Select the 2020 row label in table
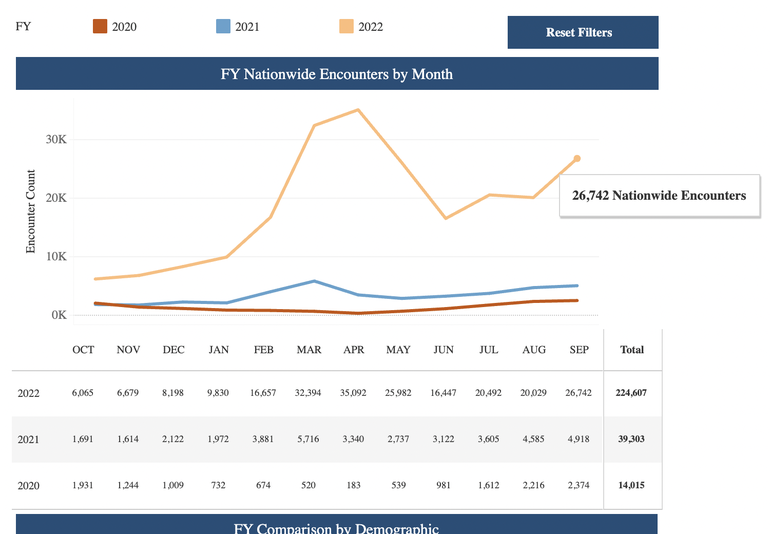Image resolution: width=770 pixels, height=534 pixels. point(28,486)
